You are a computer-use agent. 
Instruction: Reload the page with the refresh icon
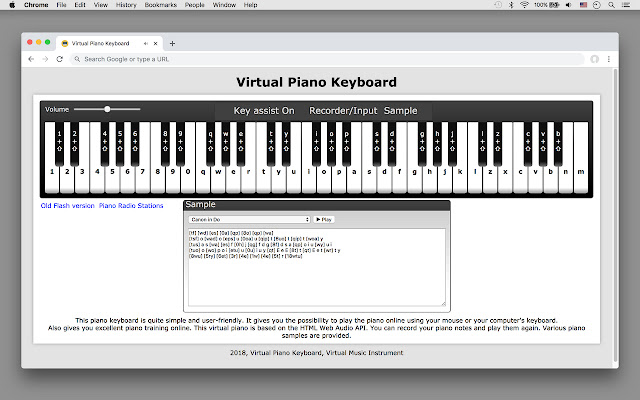point(60,59)
